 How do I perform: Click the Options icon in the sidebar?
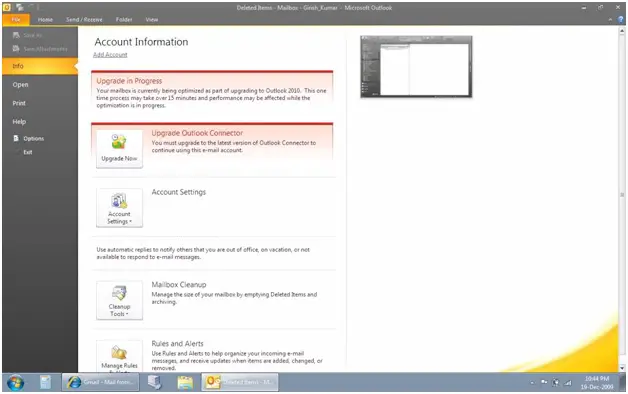16,138
